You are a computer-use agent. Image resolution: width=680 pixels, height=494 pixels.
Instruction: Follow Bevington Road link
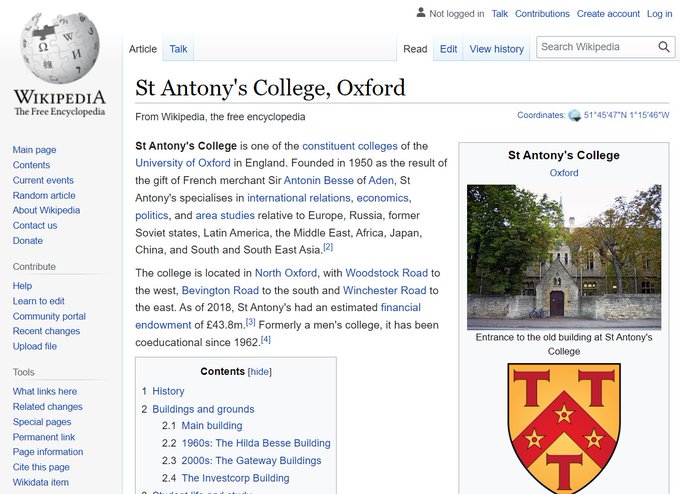[220, 291]
